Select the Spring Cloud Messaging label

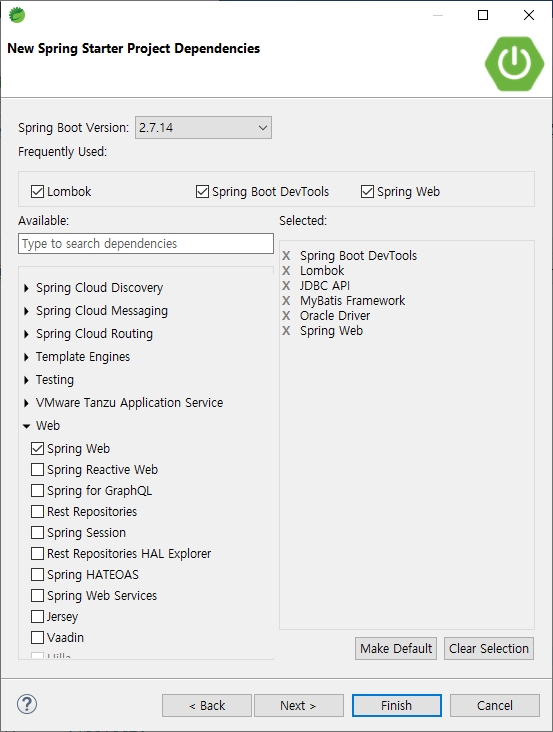coord(102,311)
